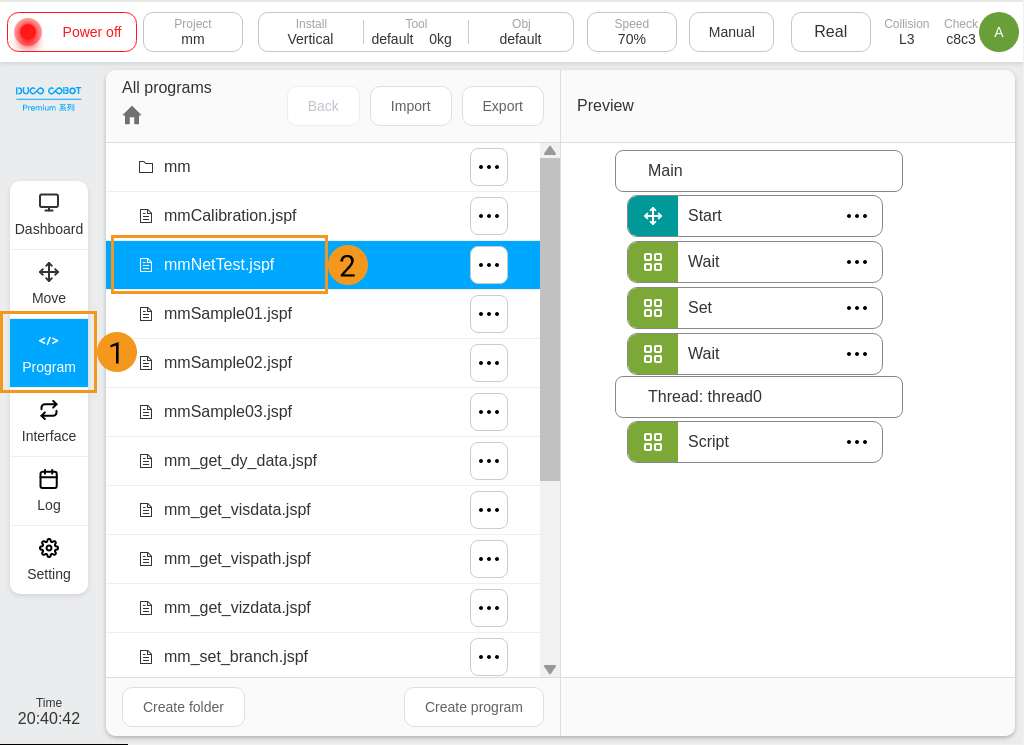
Task: Select mm_set_branch.jspf file
Action: pos(323,657)
